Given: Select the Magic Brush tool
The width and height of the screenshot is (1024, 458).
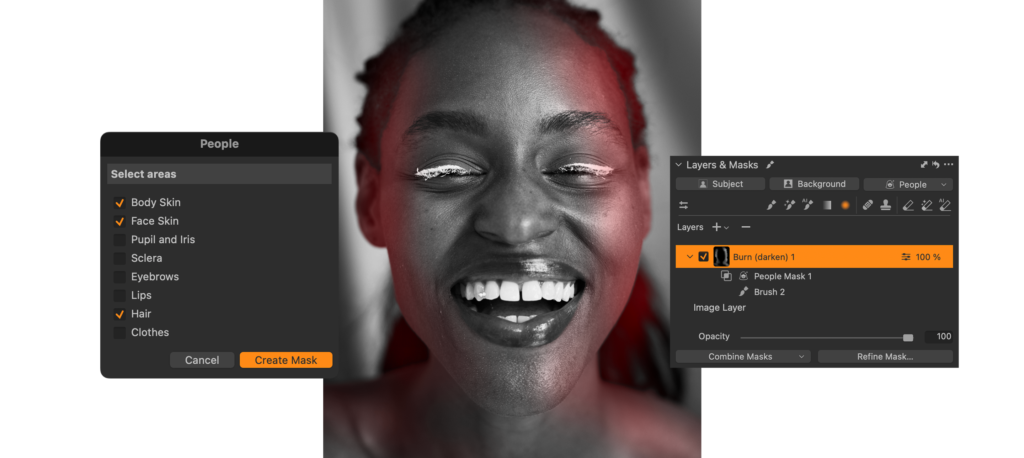Looking at the screenshot, I should pyautogui.click(x=790, y=205).
